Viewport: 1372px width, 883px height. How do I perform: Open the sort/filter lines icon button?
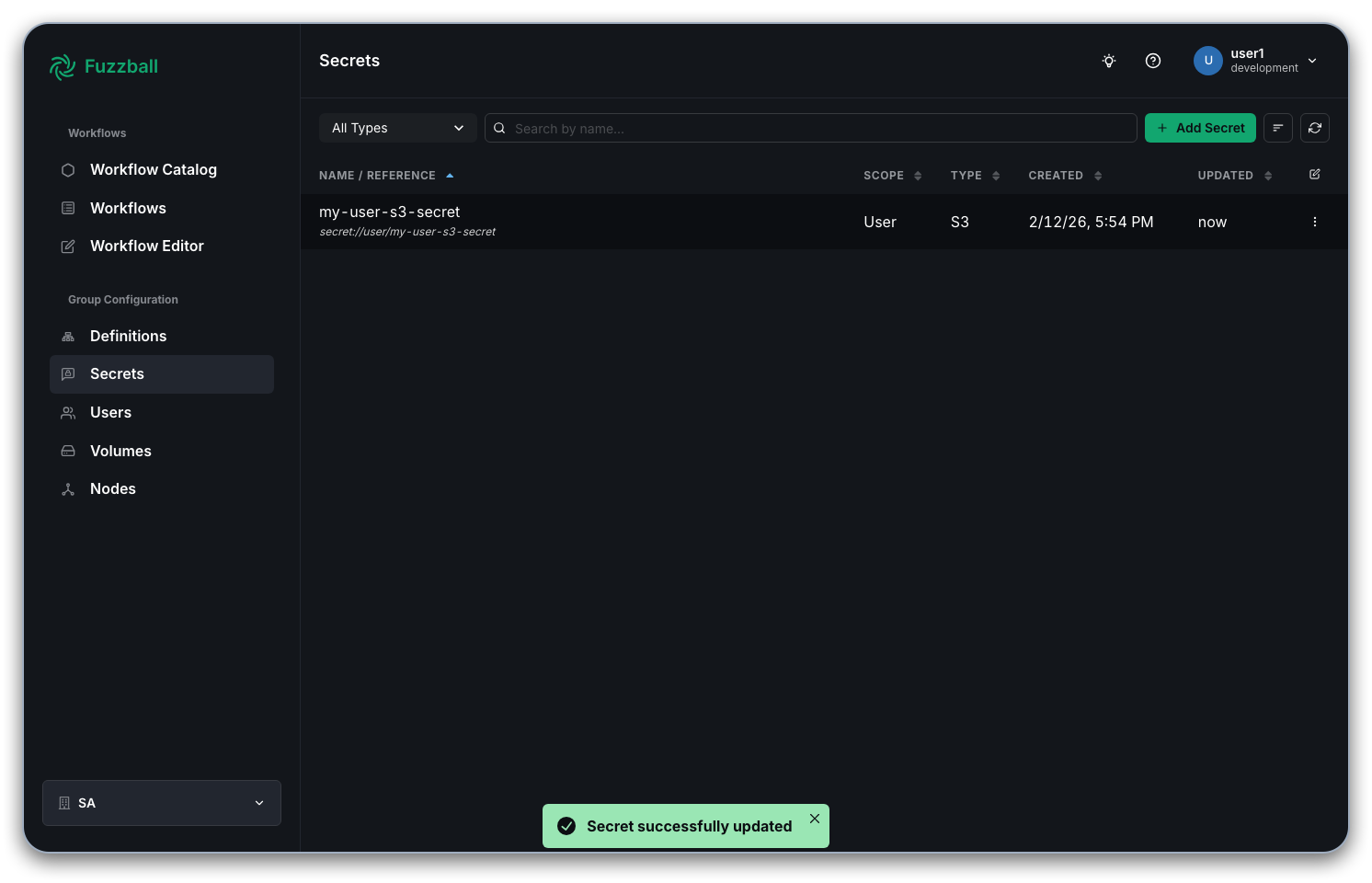click(x=1278, y=128)
